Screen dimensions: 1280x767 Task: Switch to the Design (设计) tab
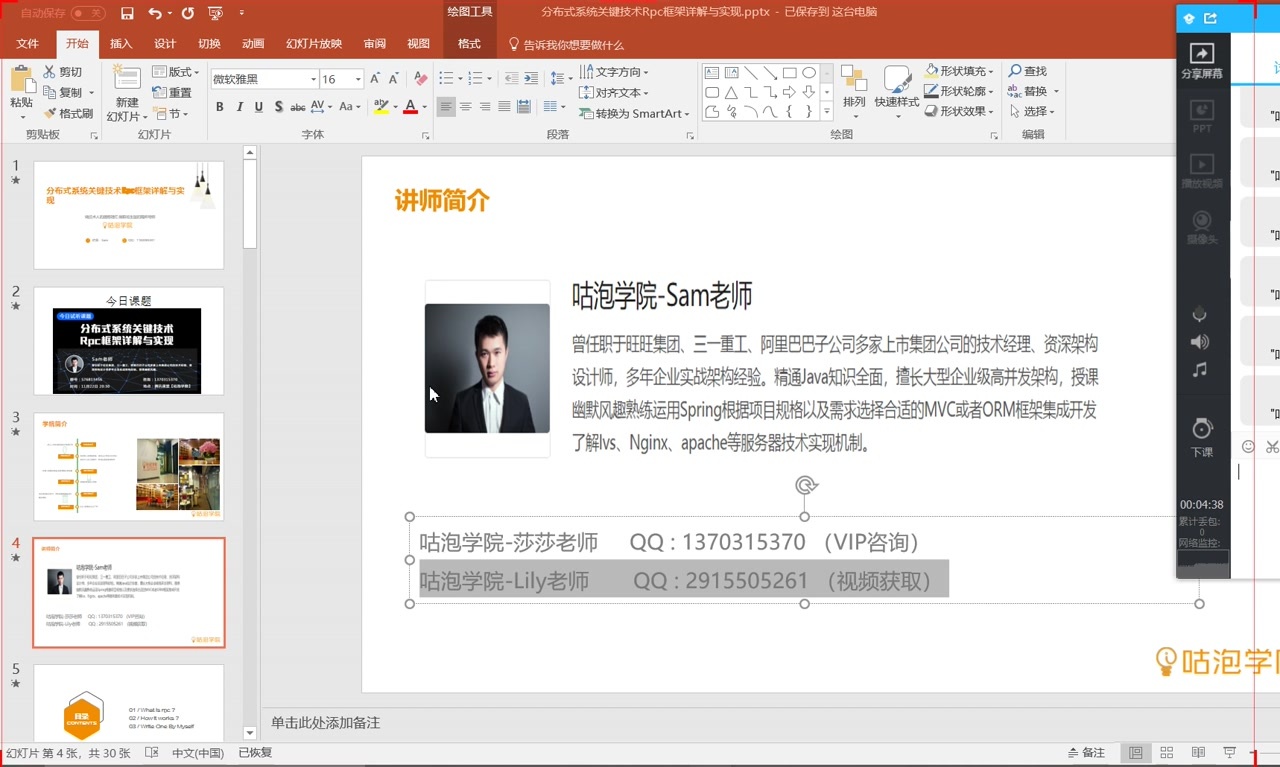coord(165,44)
